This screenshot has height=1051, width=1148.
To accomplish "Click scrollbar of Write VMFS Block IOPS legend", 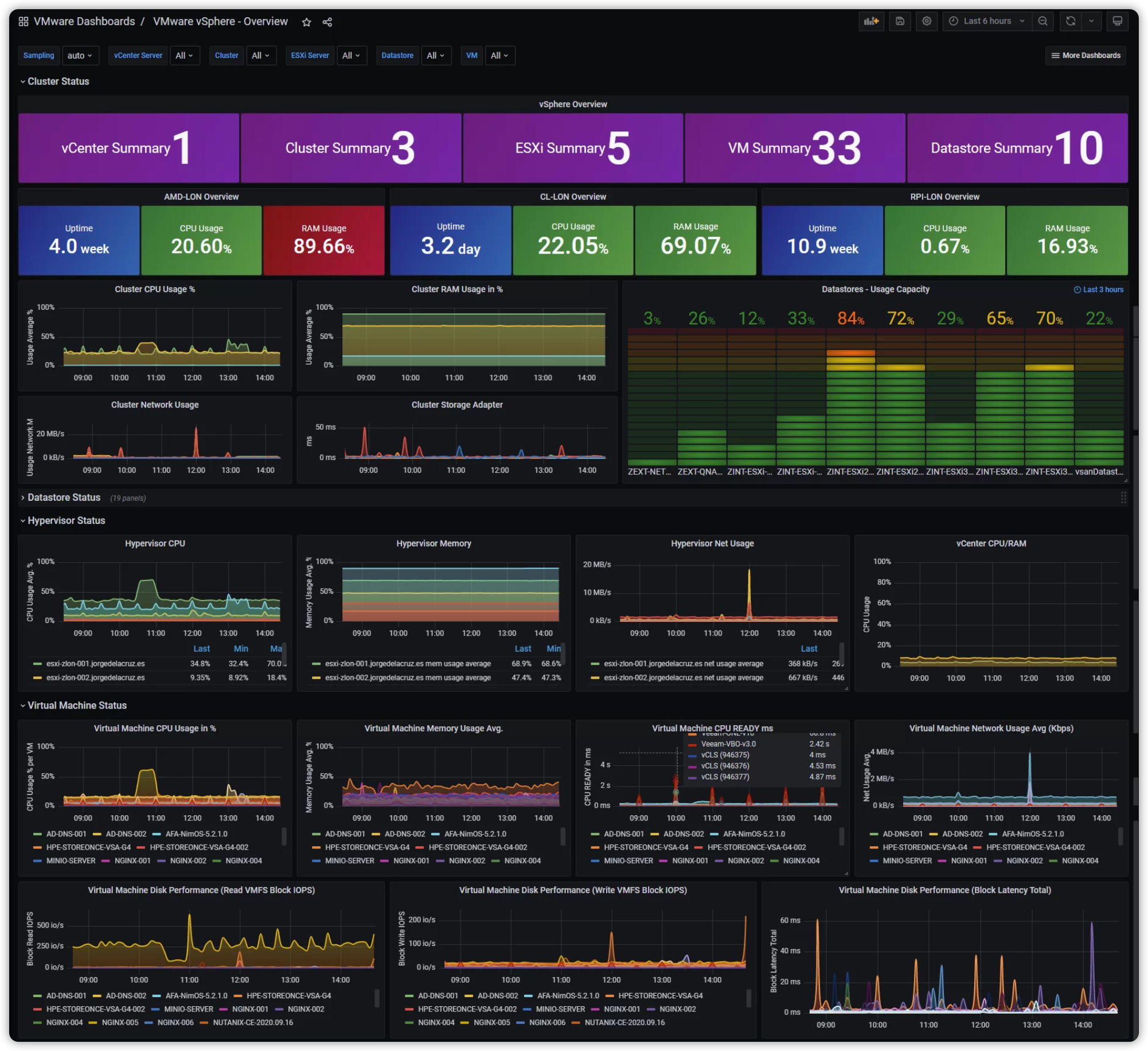I will [748, 999].
